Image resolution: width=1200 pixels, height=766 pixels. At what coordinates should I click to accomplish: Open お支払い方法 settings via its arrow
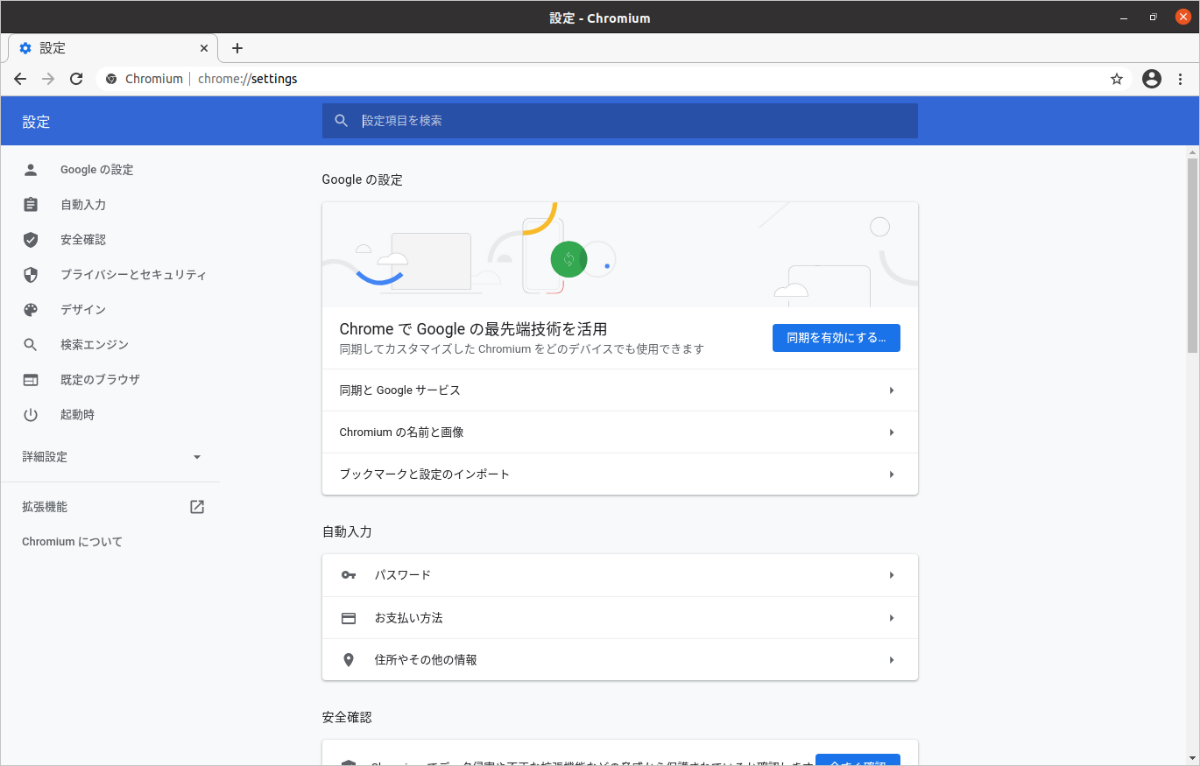[891, 618]
